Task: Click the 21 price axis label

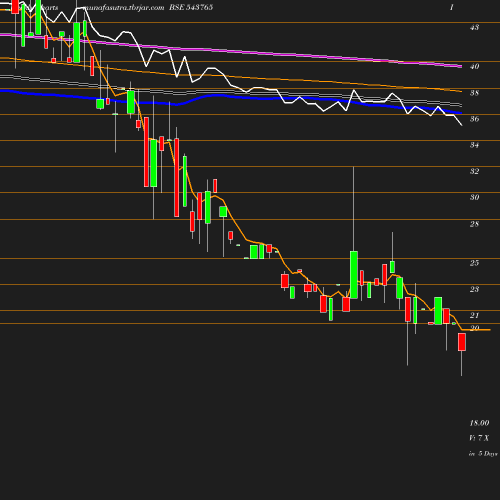Action: (x=474, y=315)
